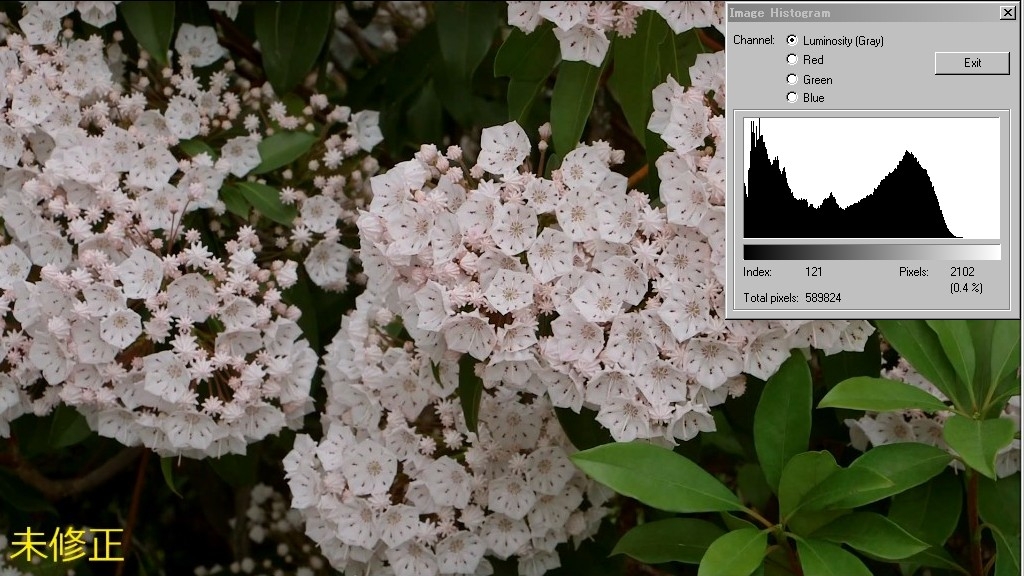Click inside the histogram graph
Viewport: 1024px width, 576px height.
pos(871,178)
